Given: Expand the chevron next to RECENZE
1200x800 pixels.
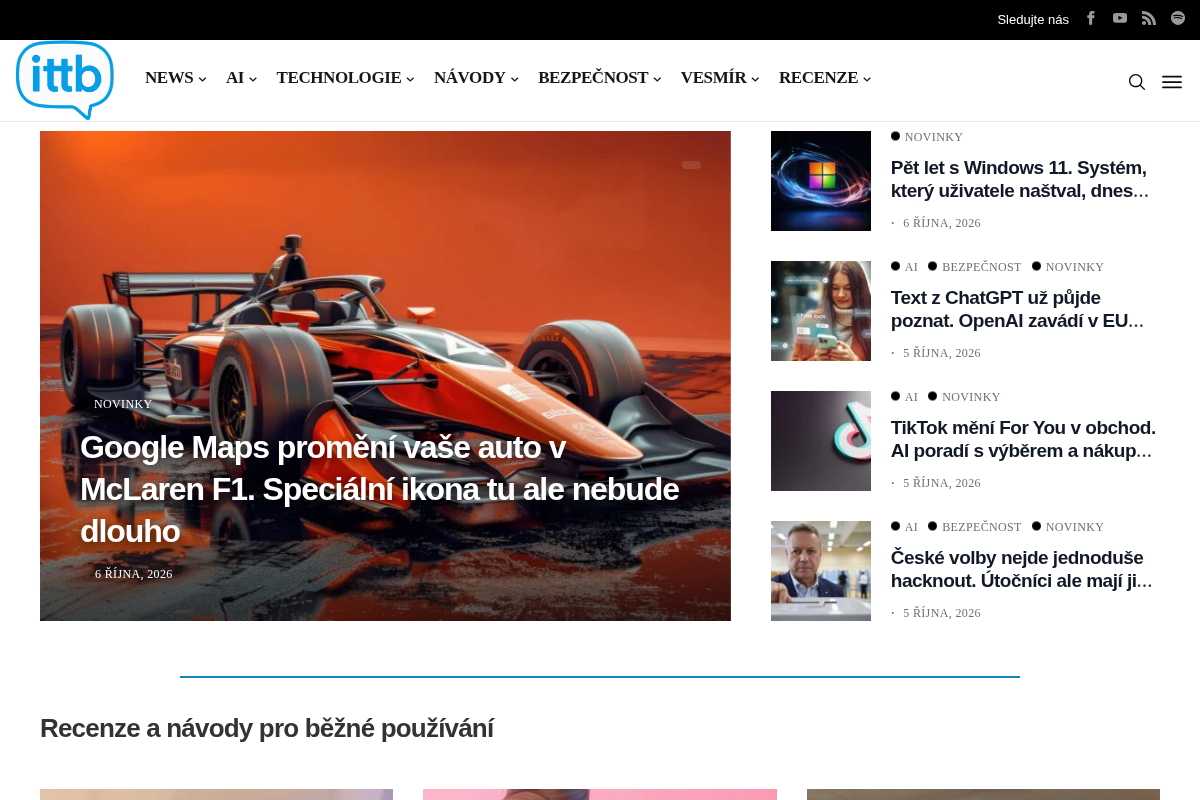Looking at the screenshot, I should tap(867, 79).
